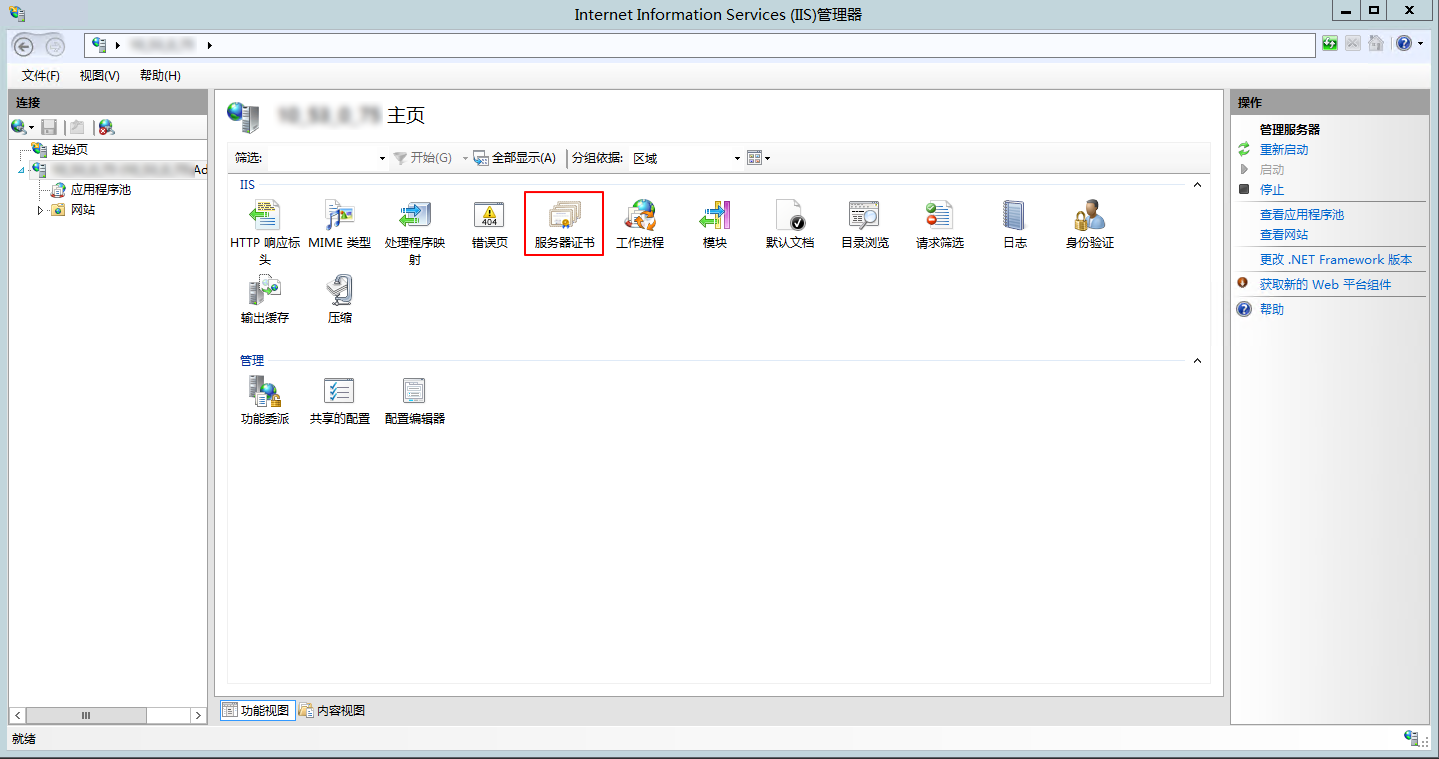
Task: Switch to 内容视图 (Content View) tab
Action: pos(332,711)
